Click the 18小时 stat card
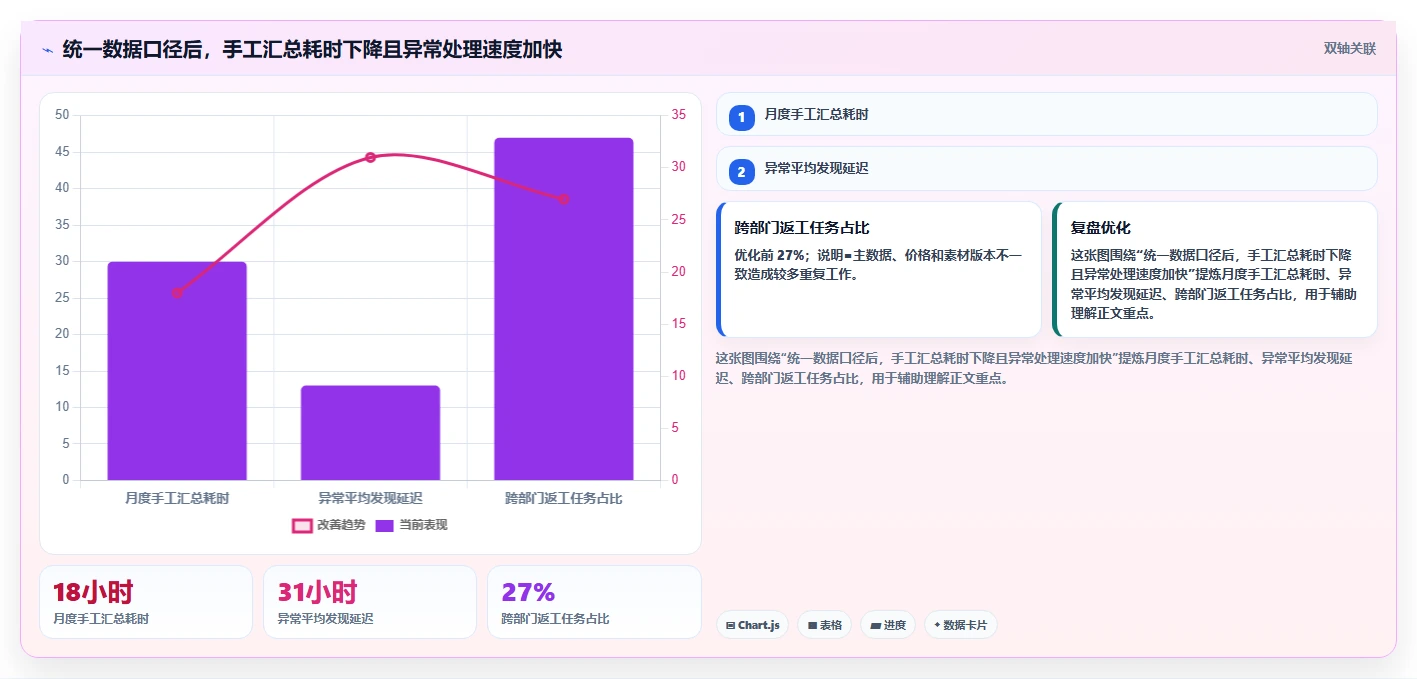Viewport: 1417px width, 679px height. [x=146, y=602]
